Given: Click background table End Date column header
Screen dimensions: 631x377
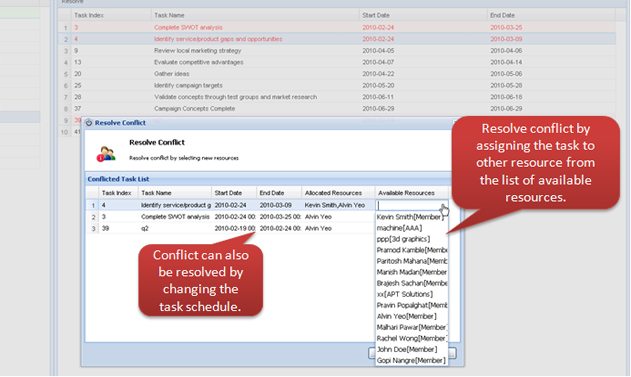Looking at the screenshot, I should point(551,15).
